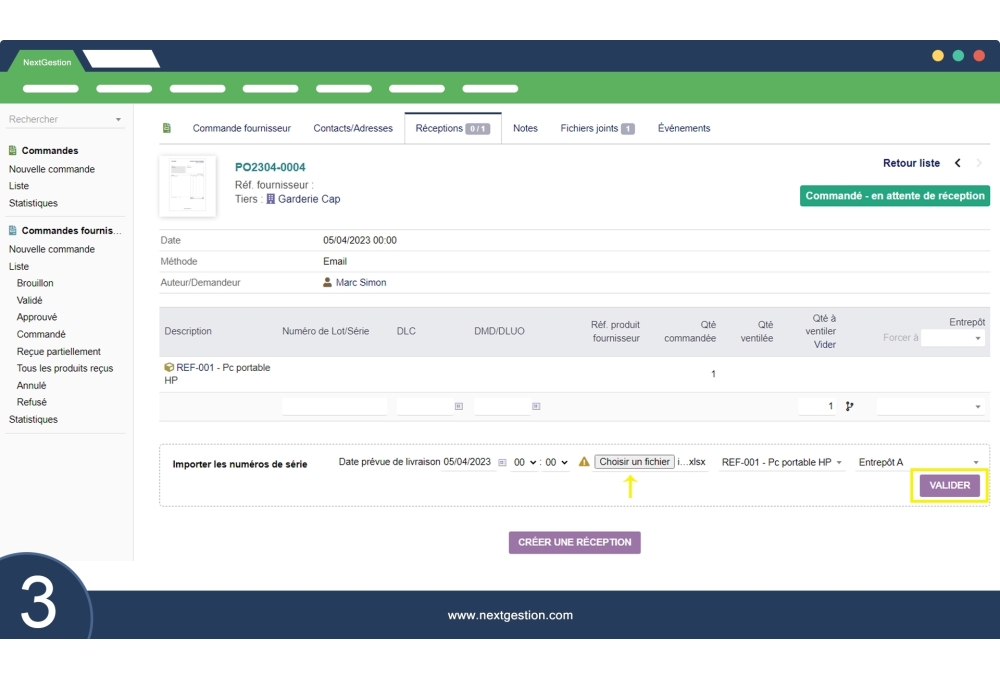Click the Commandes section icon in sidebar

pos(13,151)
